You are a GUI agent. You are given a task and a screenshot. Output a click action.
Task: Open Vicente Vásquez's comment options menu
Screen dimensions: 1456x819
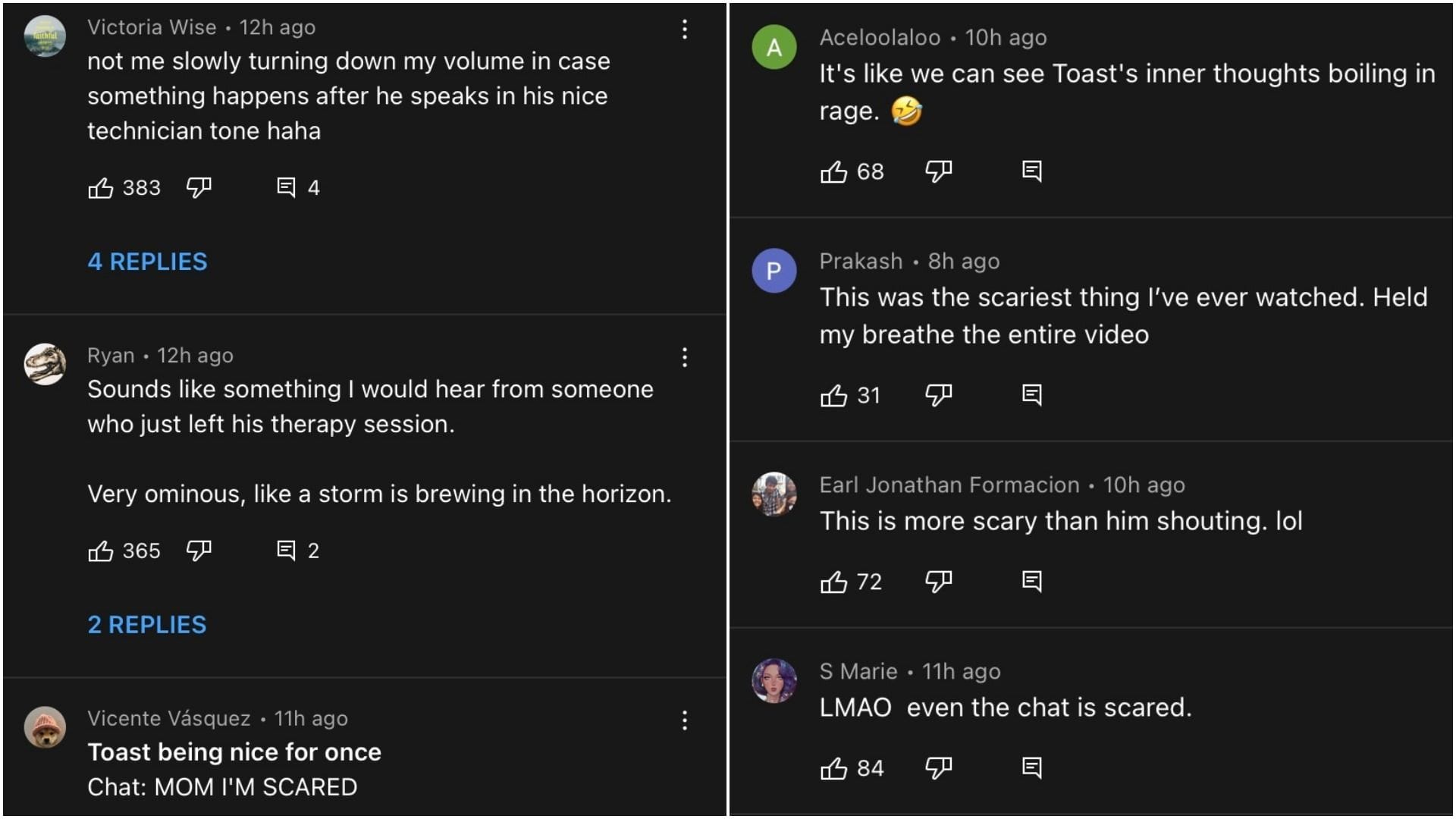pyautogui.click(x=685, y=720)
